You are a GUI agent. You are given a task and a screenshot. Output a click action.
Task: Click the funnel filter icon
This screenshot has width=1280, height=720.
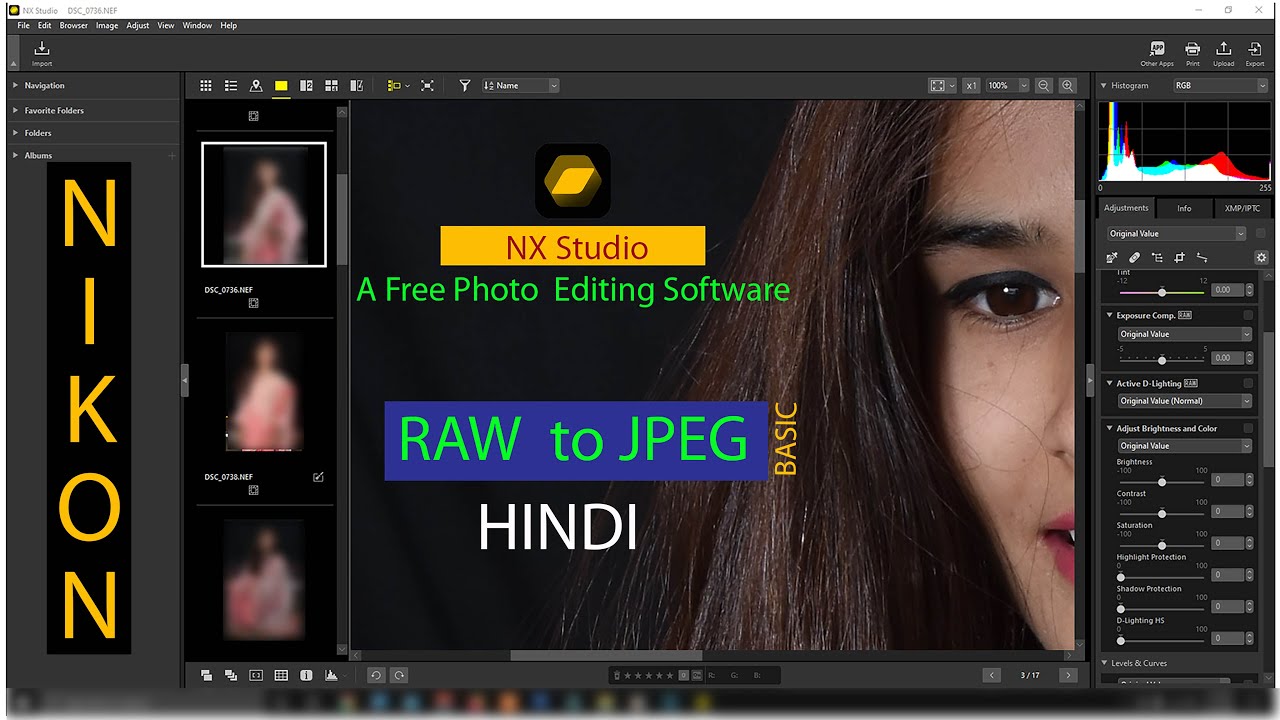[465, 86]
